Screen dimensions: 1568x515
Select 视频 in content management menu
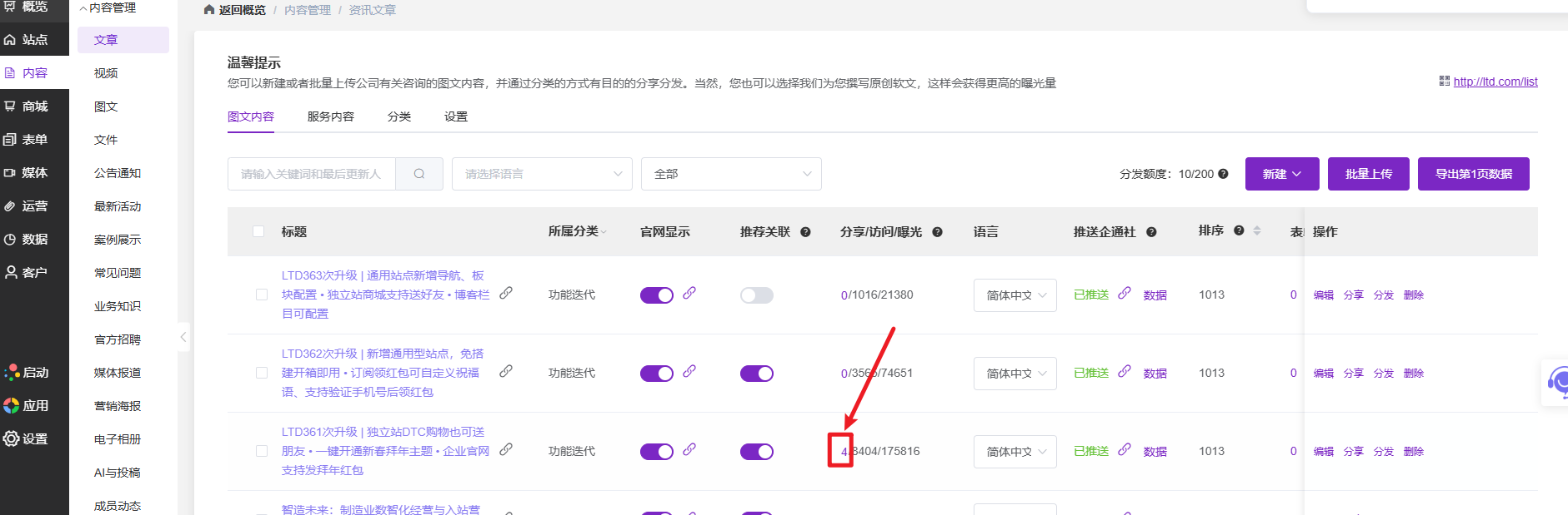pos(106,73)
